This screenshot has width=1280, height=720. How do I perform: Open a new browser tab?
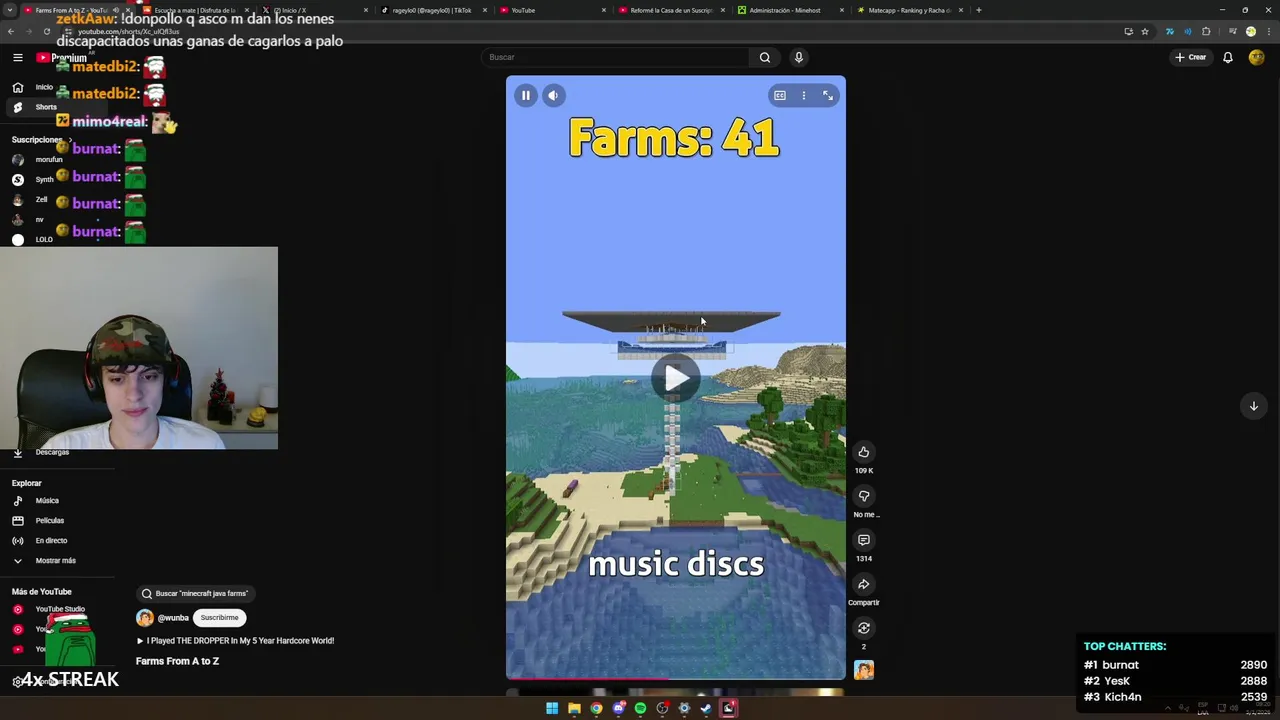pyautogui.click(x=978, y=10)
